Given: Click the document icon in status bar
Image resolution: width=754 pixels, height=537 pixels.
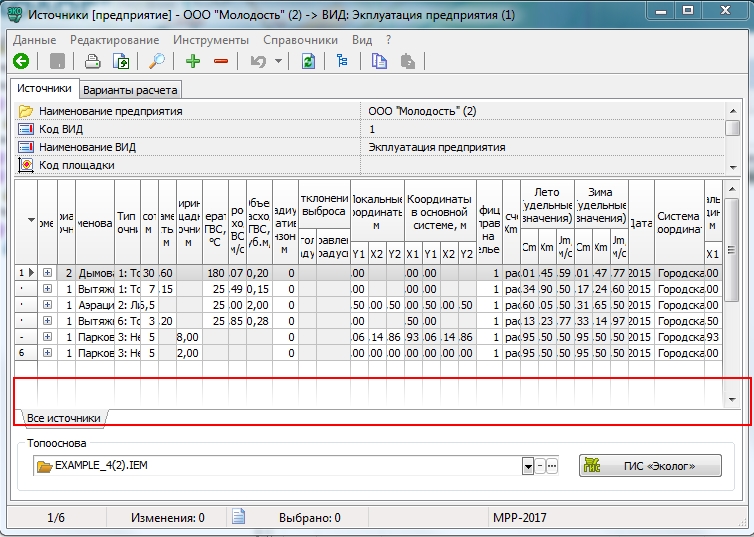Looking at the screenshot, I should 239,517.
